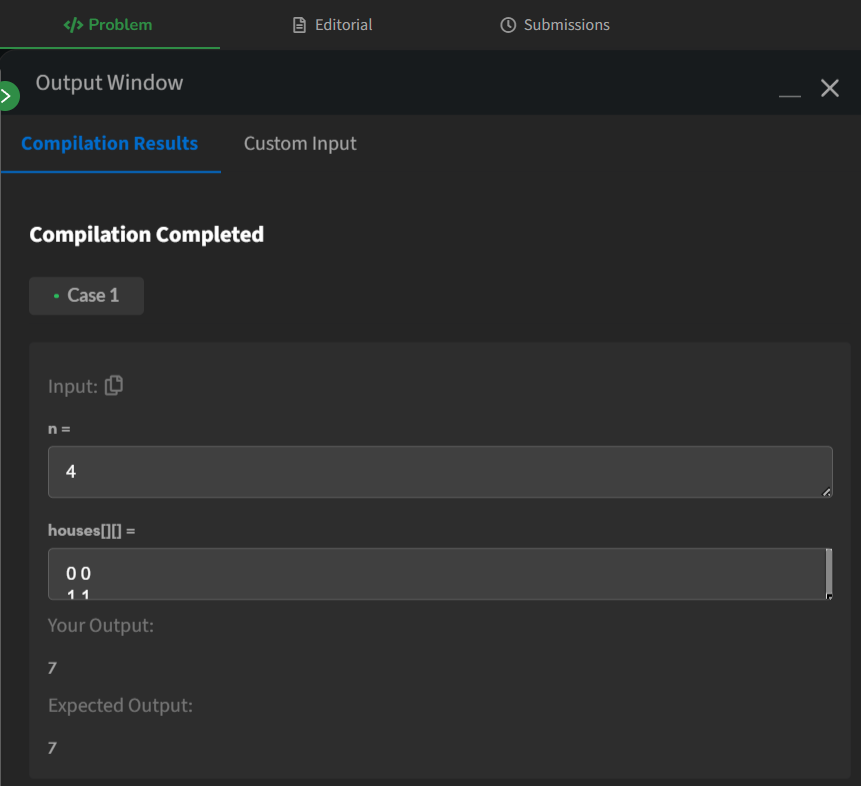Click the Expected Output label
This screenshot has height=786, width=861.
[120, 705]
